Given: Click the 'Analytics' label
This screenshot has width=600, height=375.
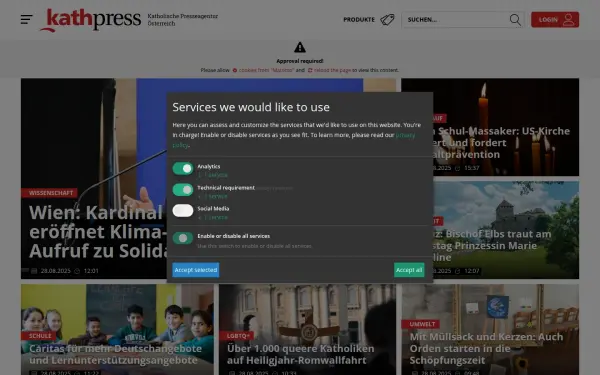Looking at the screenshot, I should [209, 166].
